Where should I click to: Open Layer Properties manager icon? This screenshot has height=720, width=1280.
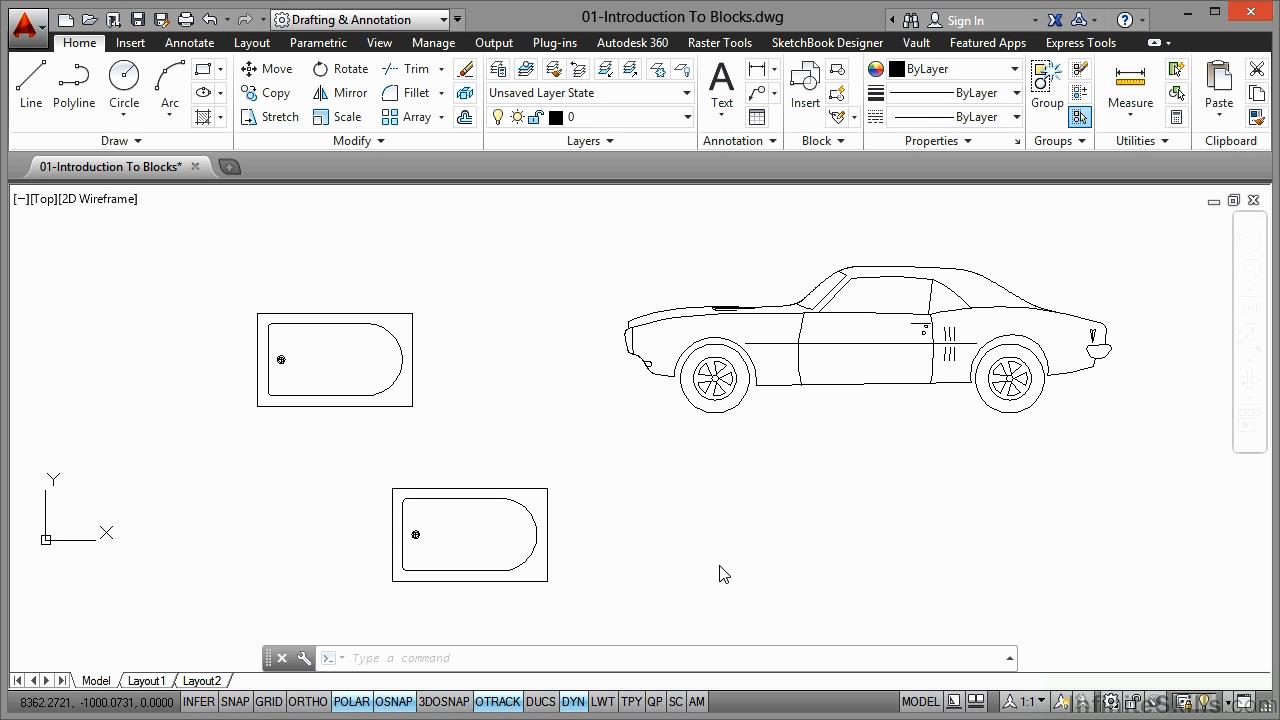pyautogui.click(x=498, y=69)
